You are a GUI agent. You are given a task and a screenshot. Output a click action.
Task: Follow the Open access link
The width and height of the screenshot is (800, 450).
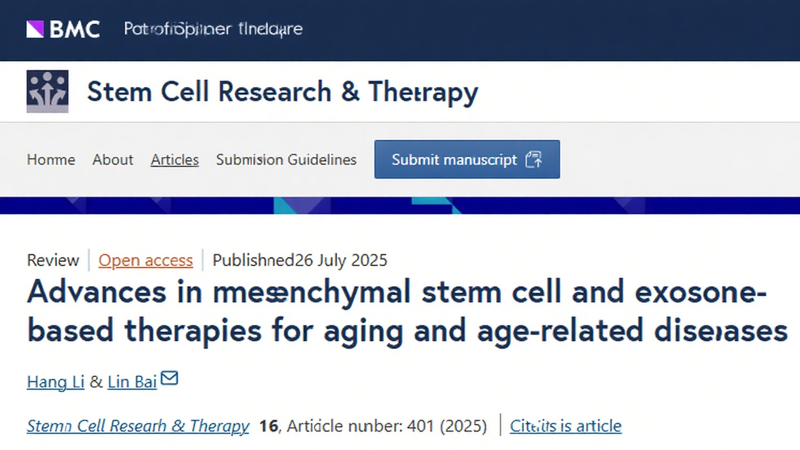tap(146, 261)
